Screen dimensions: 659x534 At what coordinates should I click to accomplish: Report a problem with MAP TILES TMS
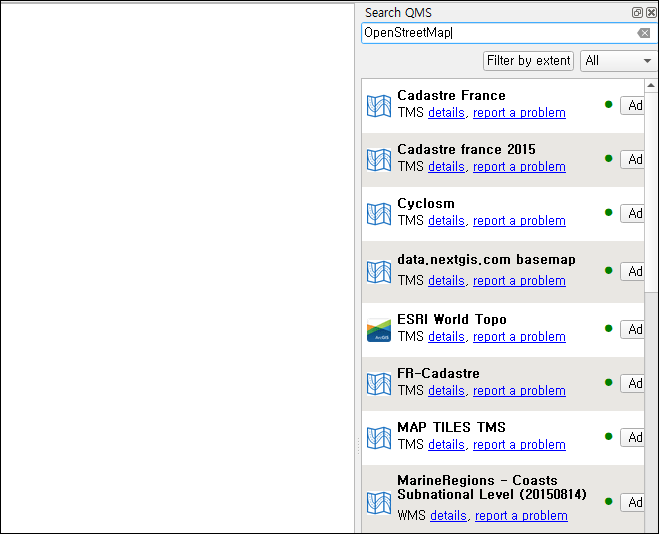[519, 445]
